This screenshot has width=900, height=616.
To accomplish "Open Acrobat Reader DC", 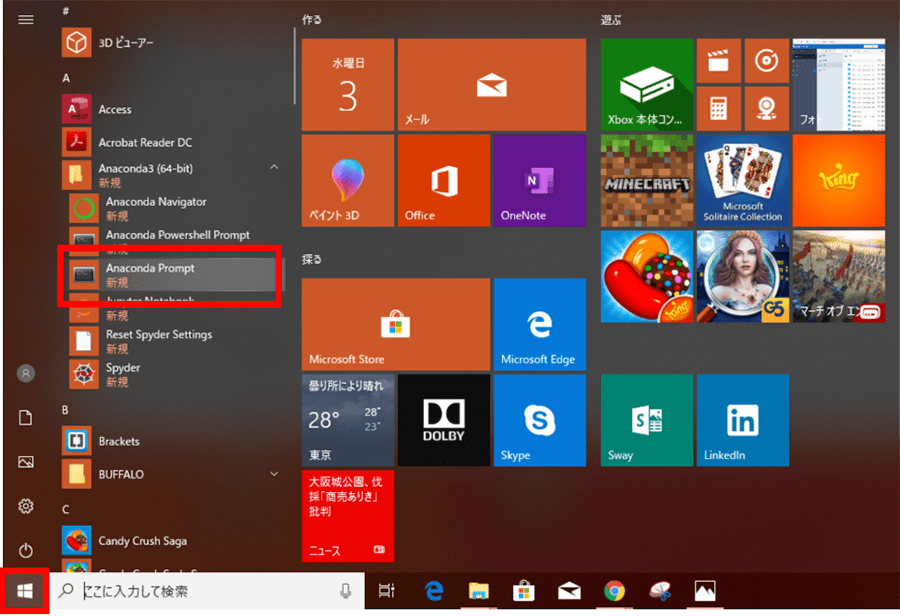I will (172, 142).
